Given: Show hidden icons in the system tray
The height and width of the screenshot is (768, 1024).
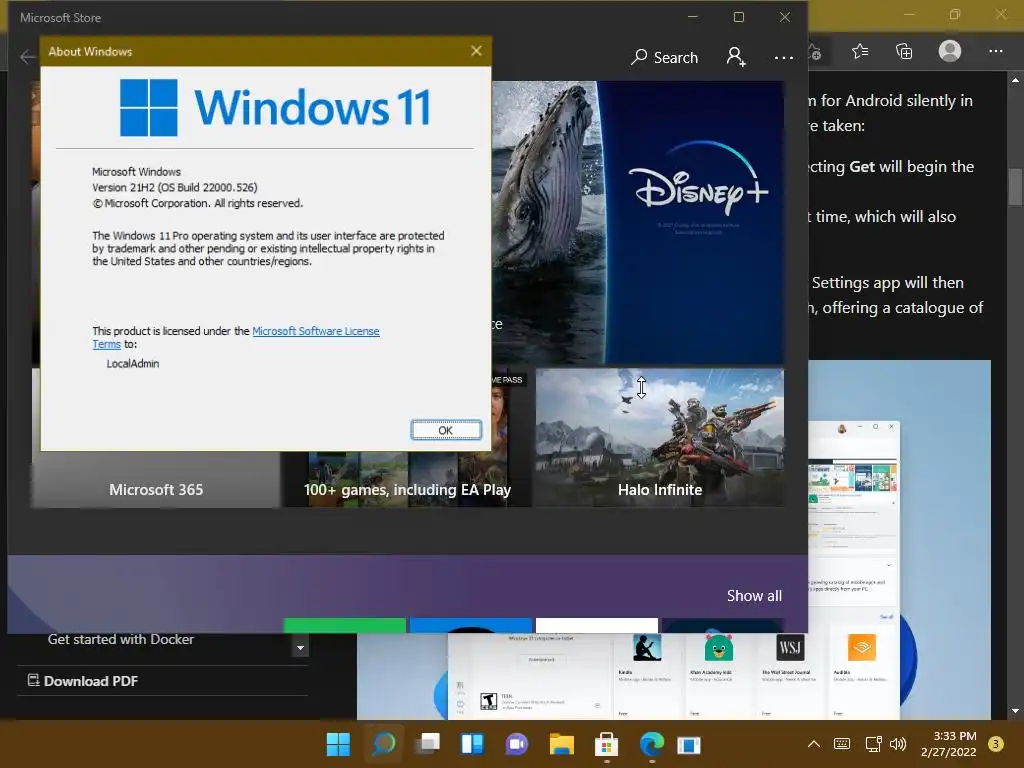Looking at the screenshot, I should click(814, 744).
